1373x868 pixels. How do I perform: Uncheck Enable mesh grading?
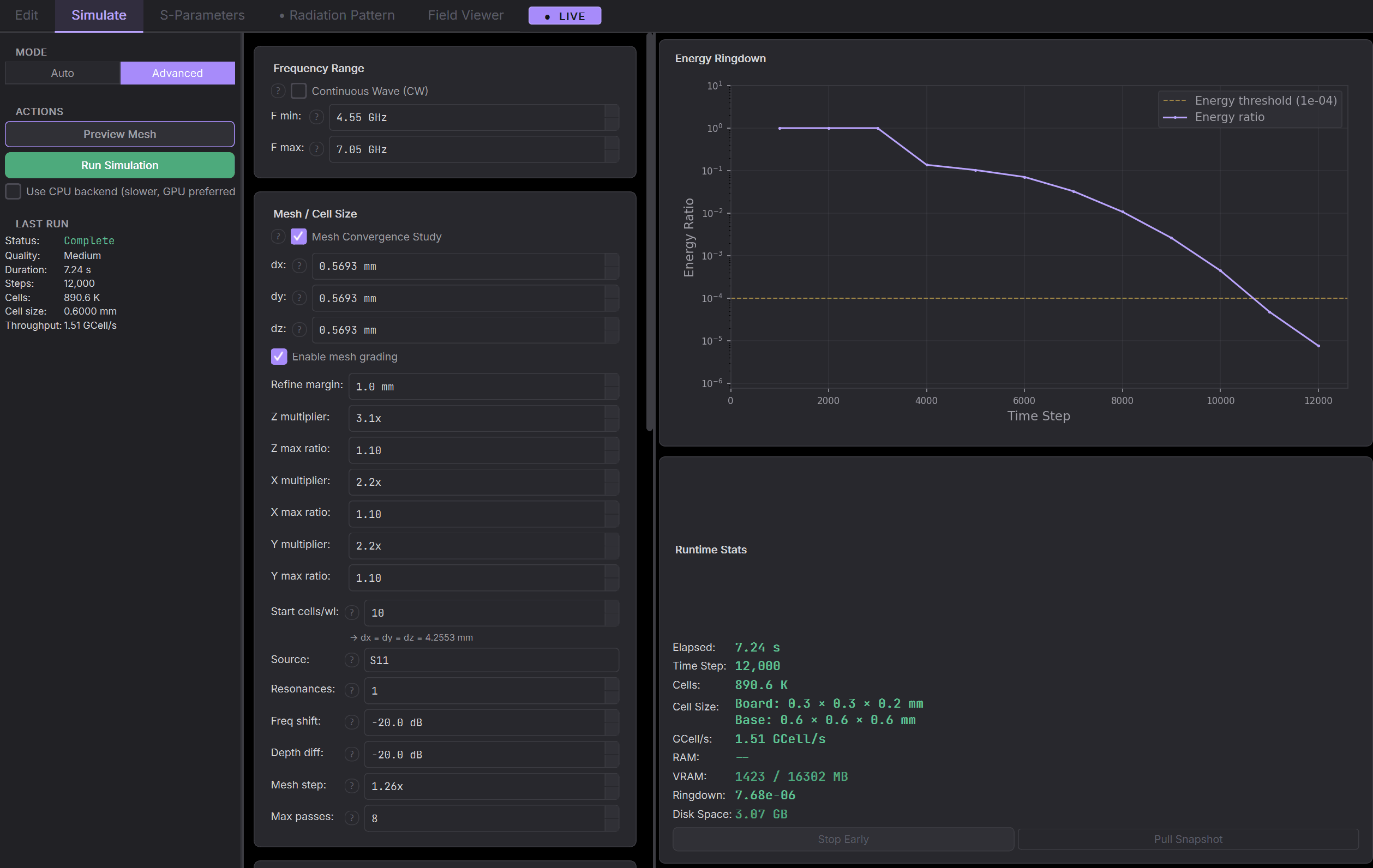(x=279, y=356)
